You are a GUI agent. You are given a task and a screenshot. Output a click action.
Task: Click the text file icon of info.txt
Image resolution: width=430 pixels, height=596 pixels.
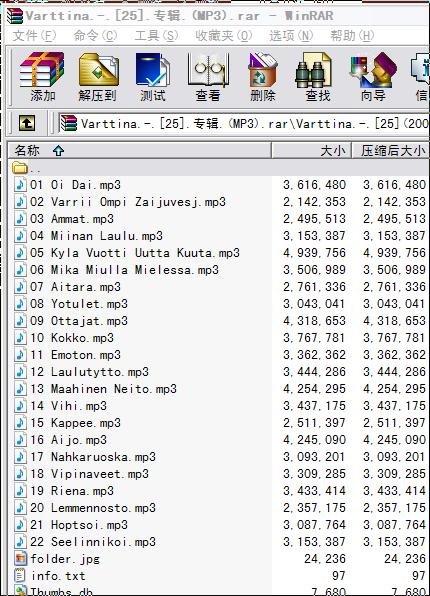pyautogui.click(x=20, y=575)
